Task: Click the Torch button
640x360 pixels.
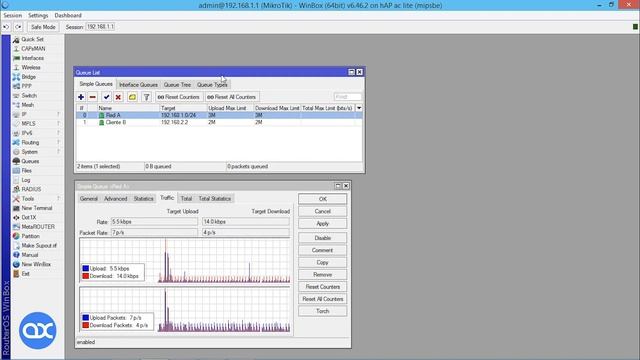Action: pos(322,311)
